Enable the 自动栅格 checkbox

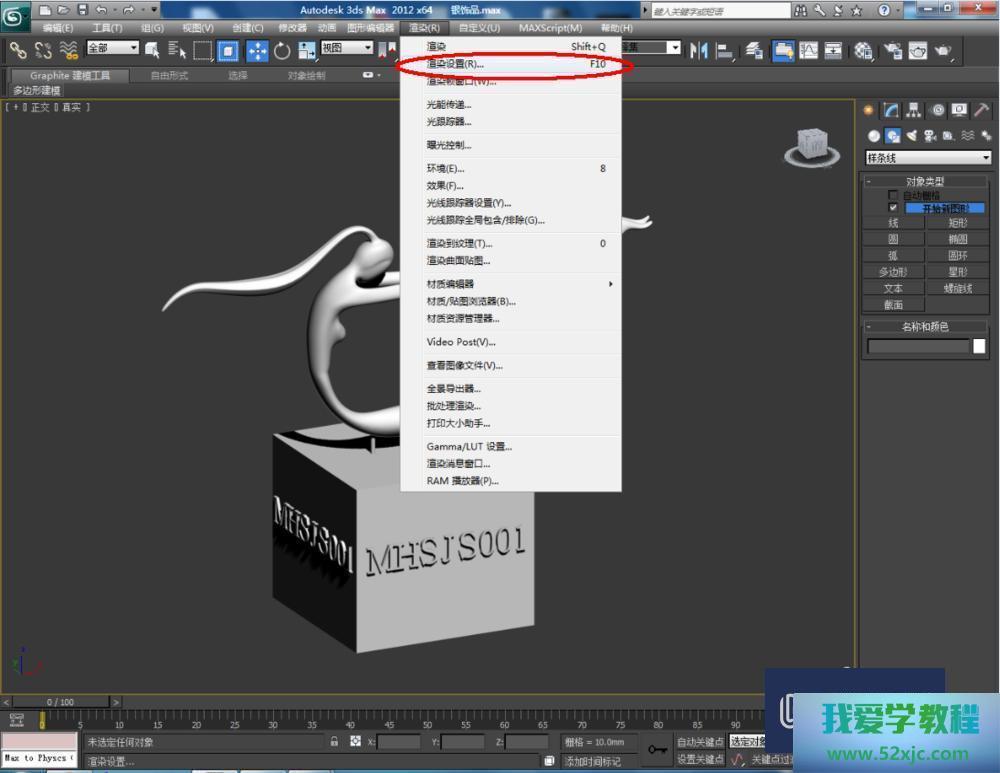tap(893, 195)
